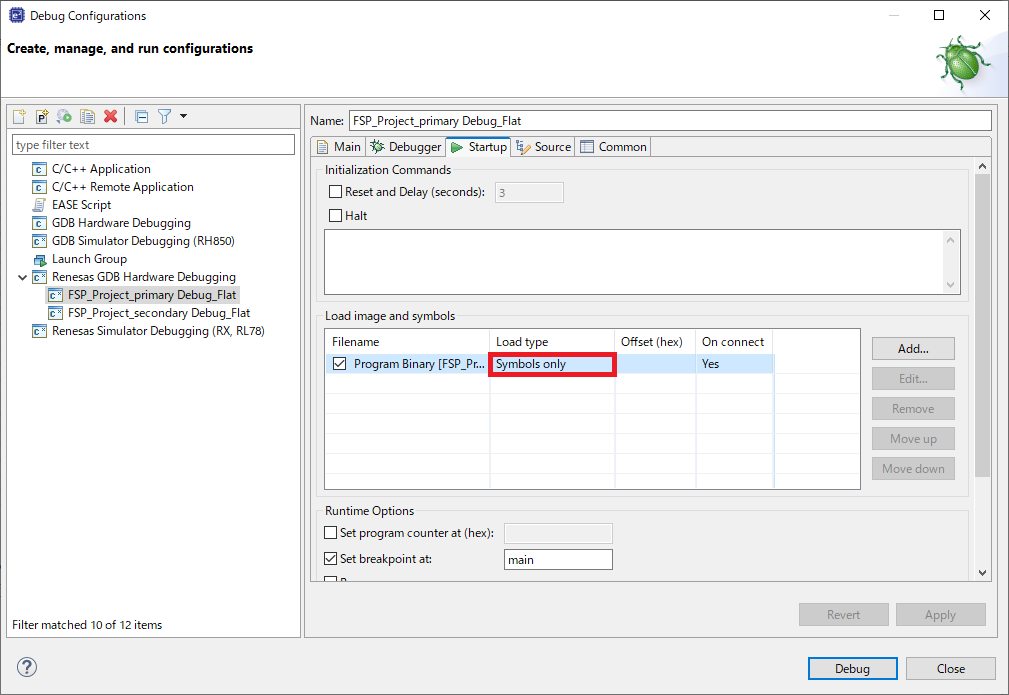Open the help question mark icon
Image resolution: width=1009 pixels, height=695 pixels.
click(x=27, y=668)
